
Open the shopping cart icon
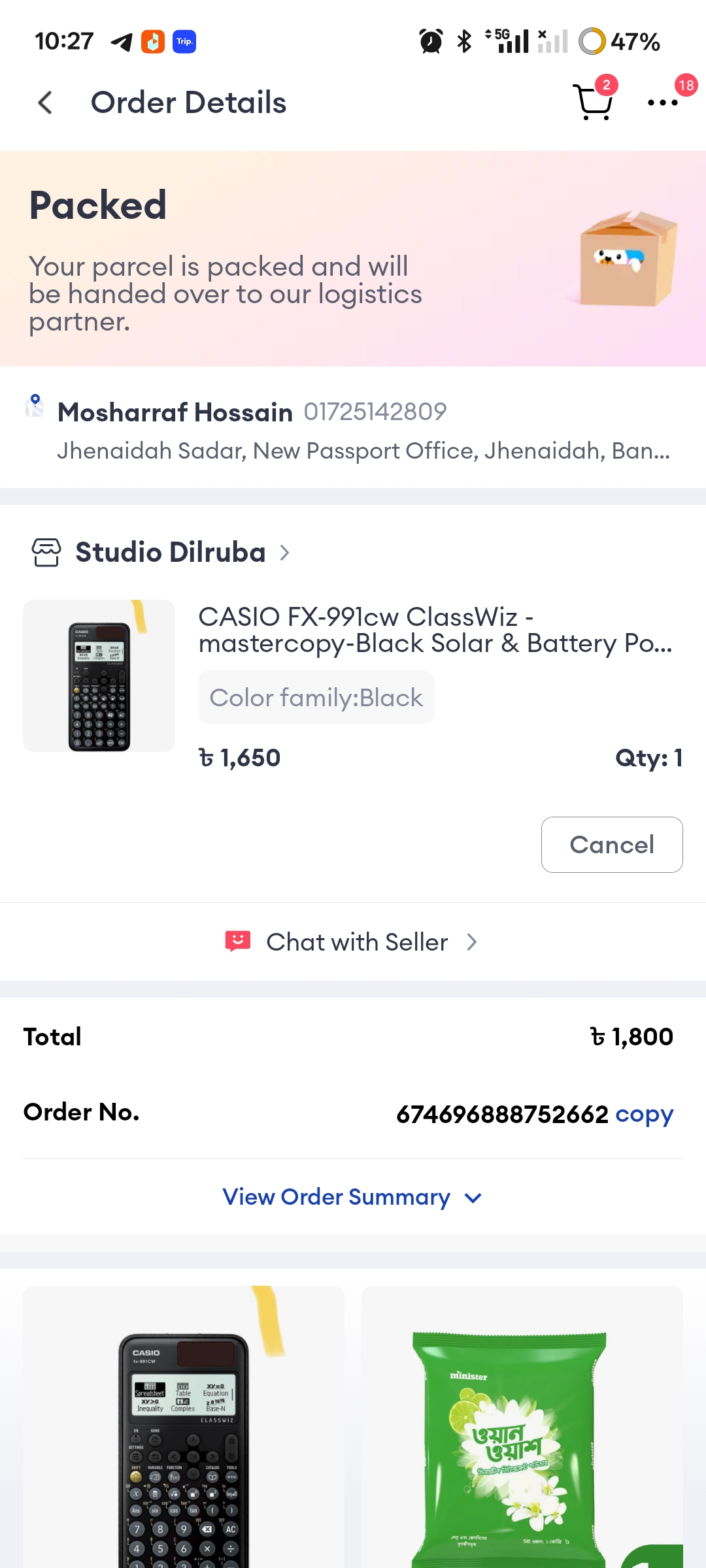tap(592, 102)
